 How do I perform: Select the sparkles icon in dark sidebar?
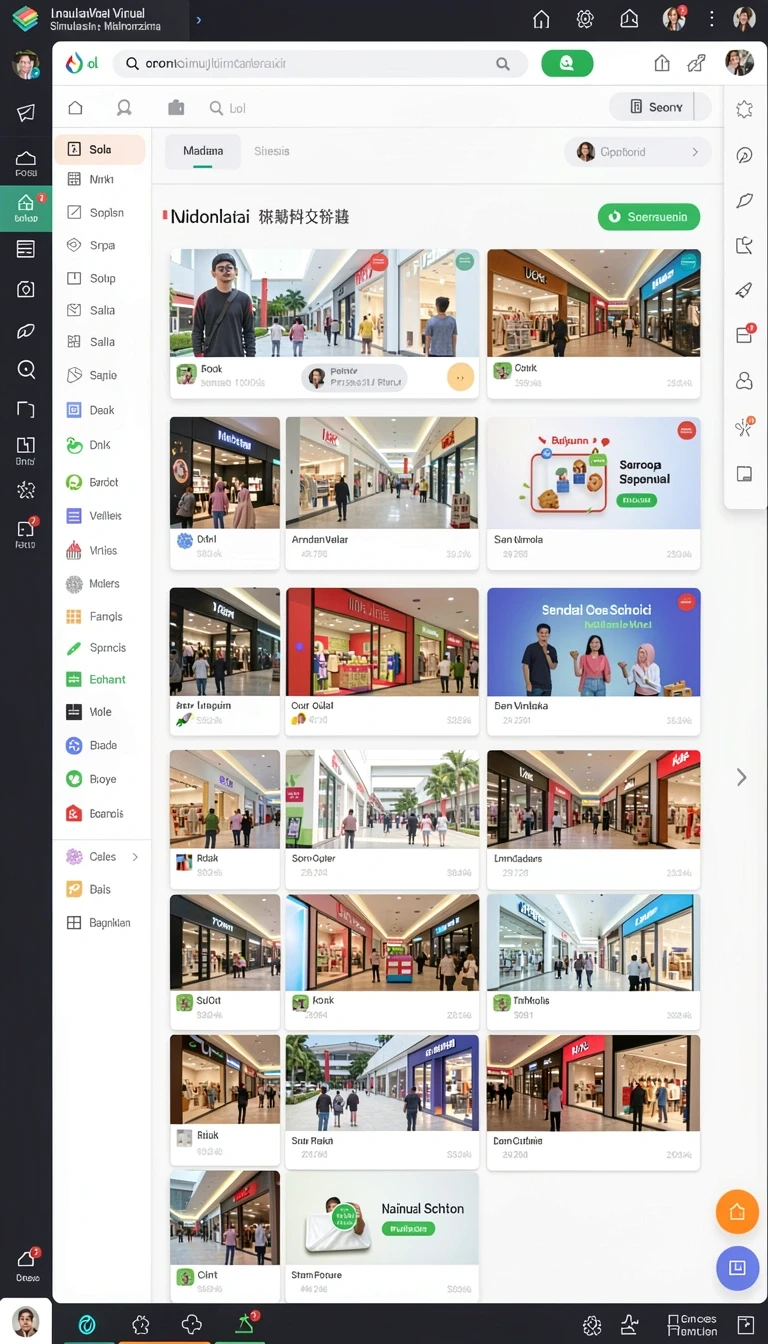coord(26,489)
